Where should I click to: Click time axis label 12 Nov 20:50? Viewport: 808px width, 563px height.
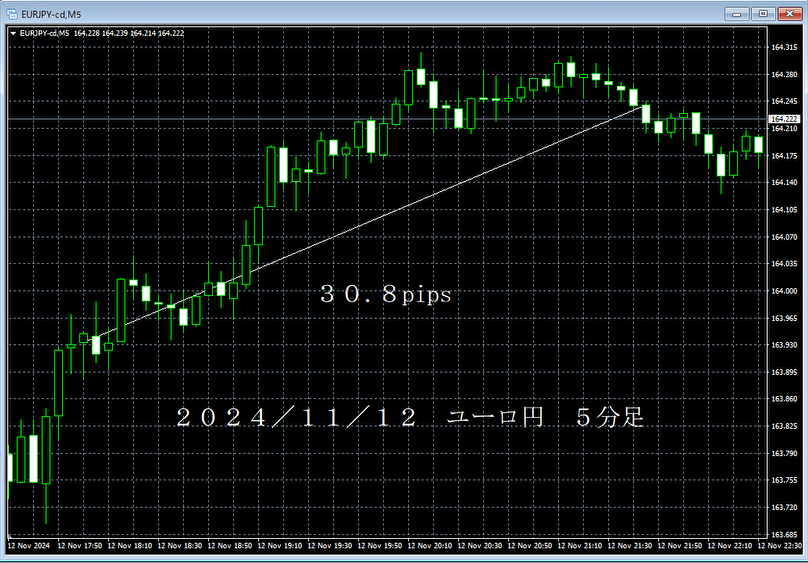pyautogui.click(x=530, y=545)
